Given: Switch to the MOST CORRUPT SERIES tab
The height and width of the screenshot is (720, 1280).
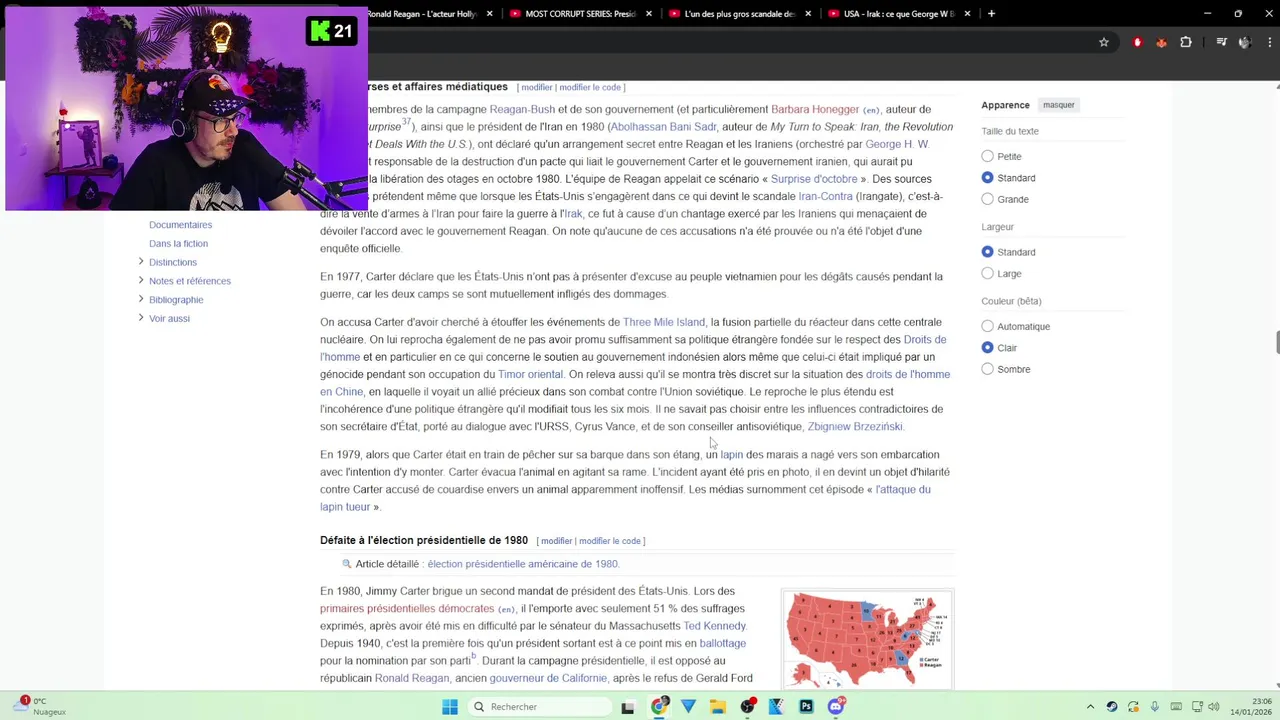Looking at the screenshot, I should 580,13.
